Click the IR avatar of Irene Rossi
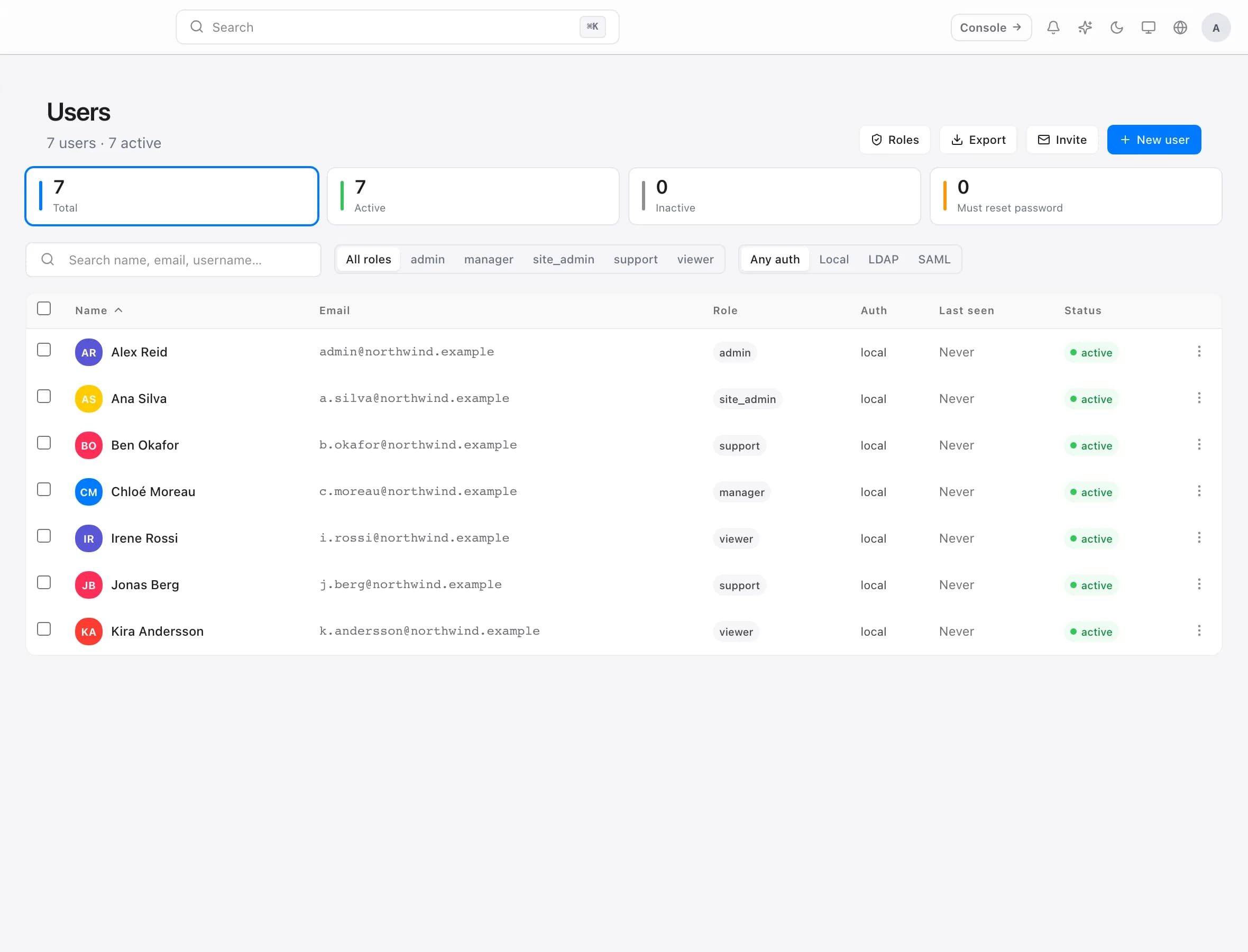This screenshot has width=1248, height=952. point(88,538)
